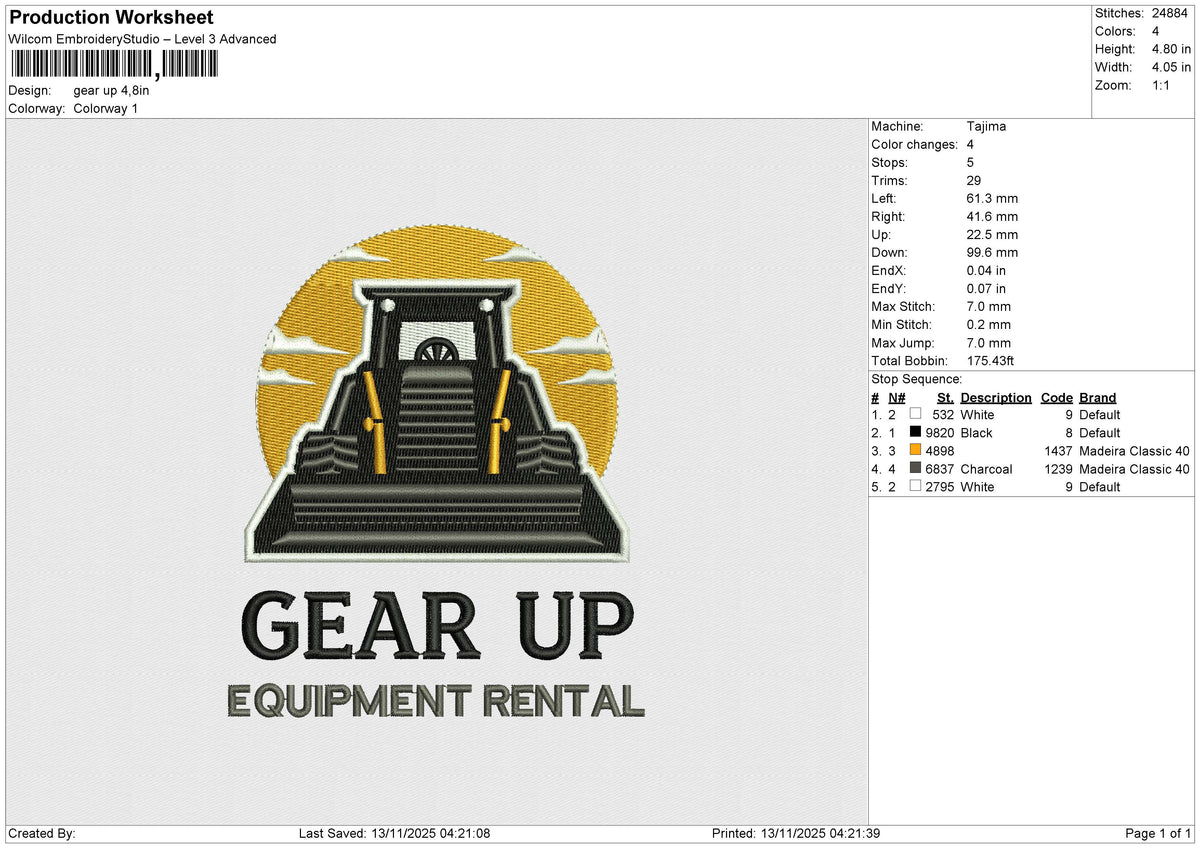The height and width of the screenshot is (848, 1200).
Task: Select the Trims value 29
Action: tap(975, 180)
